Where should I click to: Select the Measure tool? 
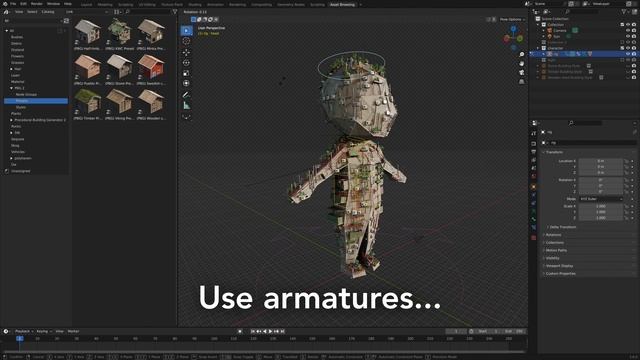(x=187, y=106)
